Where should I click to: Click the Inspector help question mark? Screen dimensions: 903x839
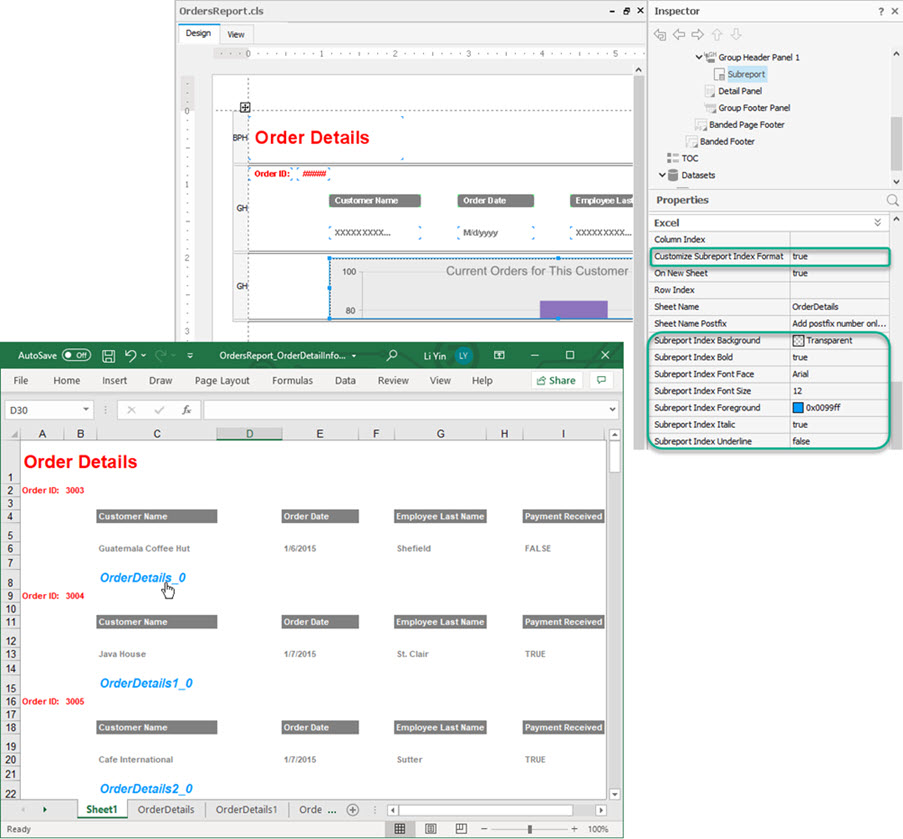coord(881,11)
